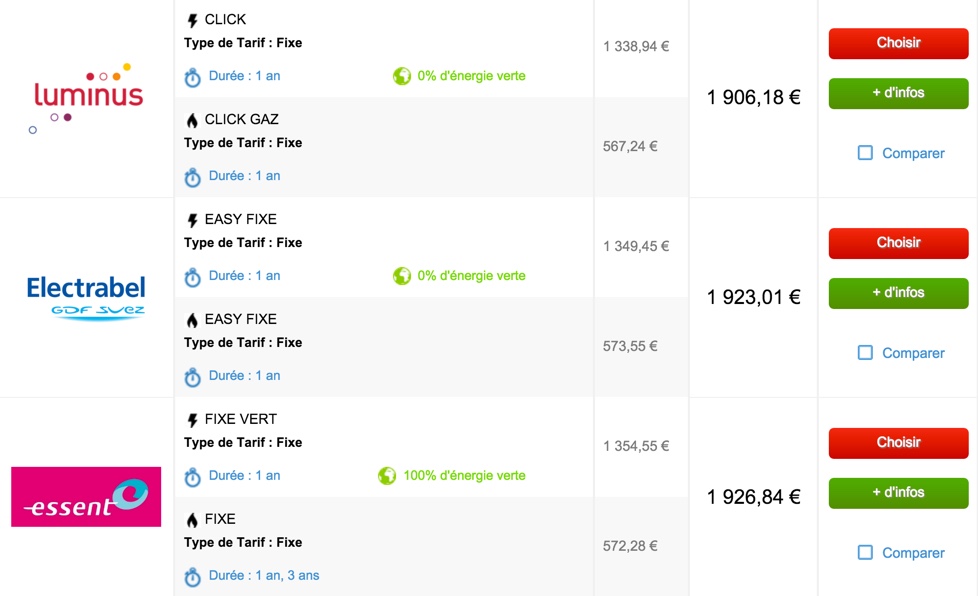Screen dimensions: 978x596
Task: Click the lightning icon beside Electrabel EASY FIXE
Action: (x=193, y=220)
